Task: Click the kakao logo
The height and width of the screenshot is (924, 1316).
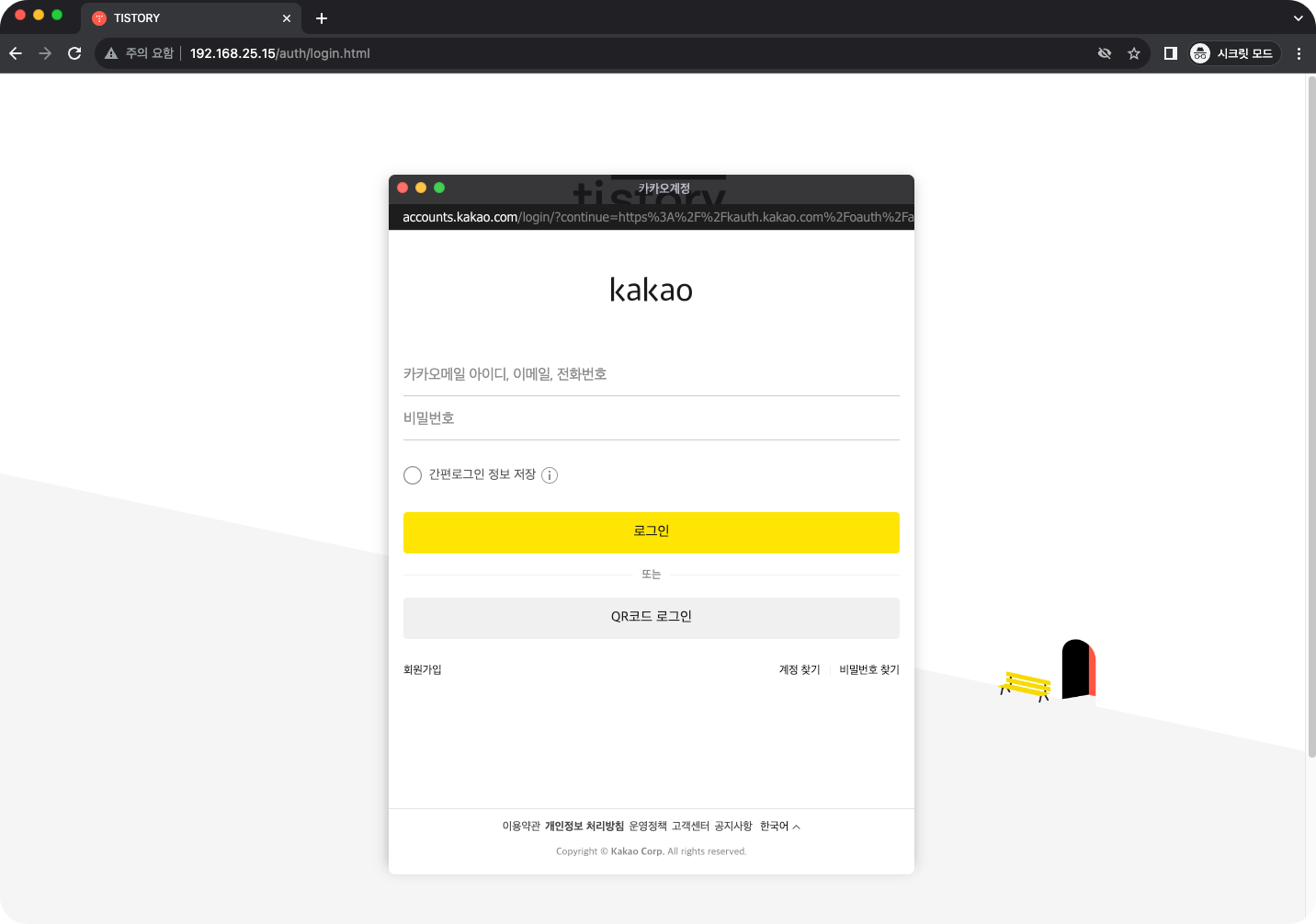Action: point(652,290)
